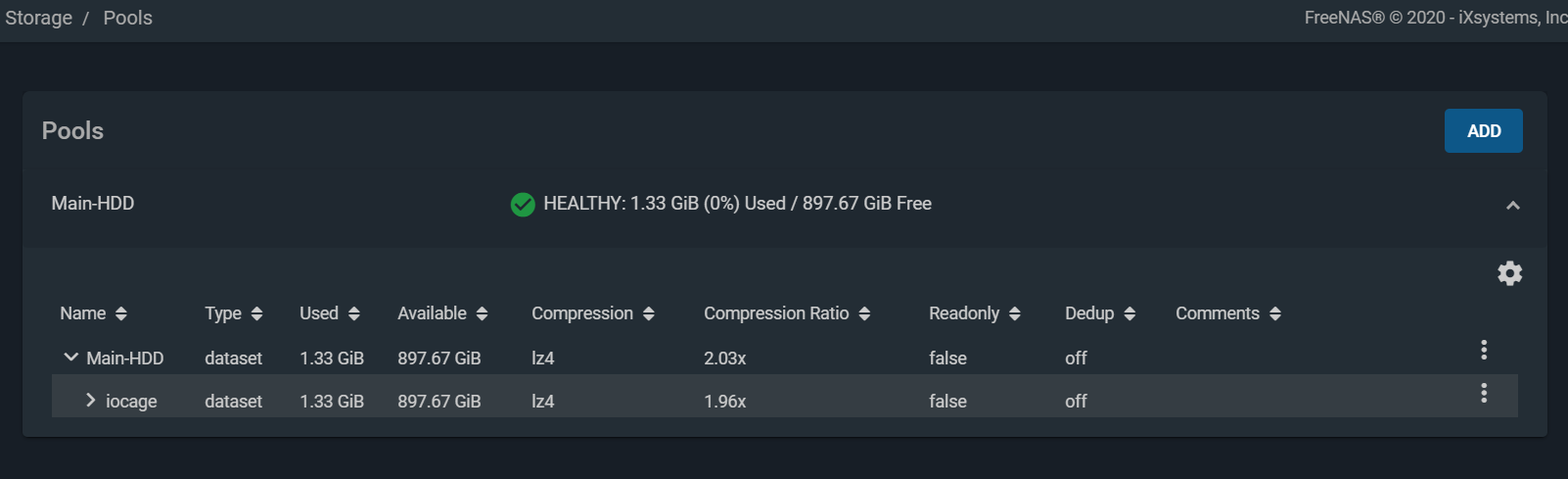Sort by Type column arrows
1568x479 pixels.
click(x=256, y=313)
